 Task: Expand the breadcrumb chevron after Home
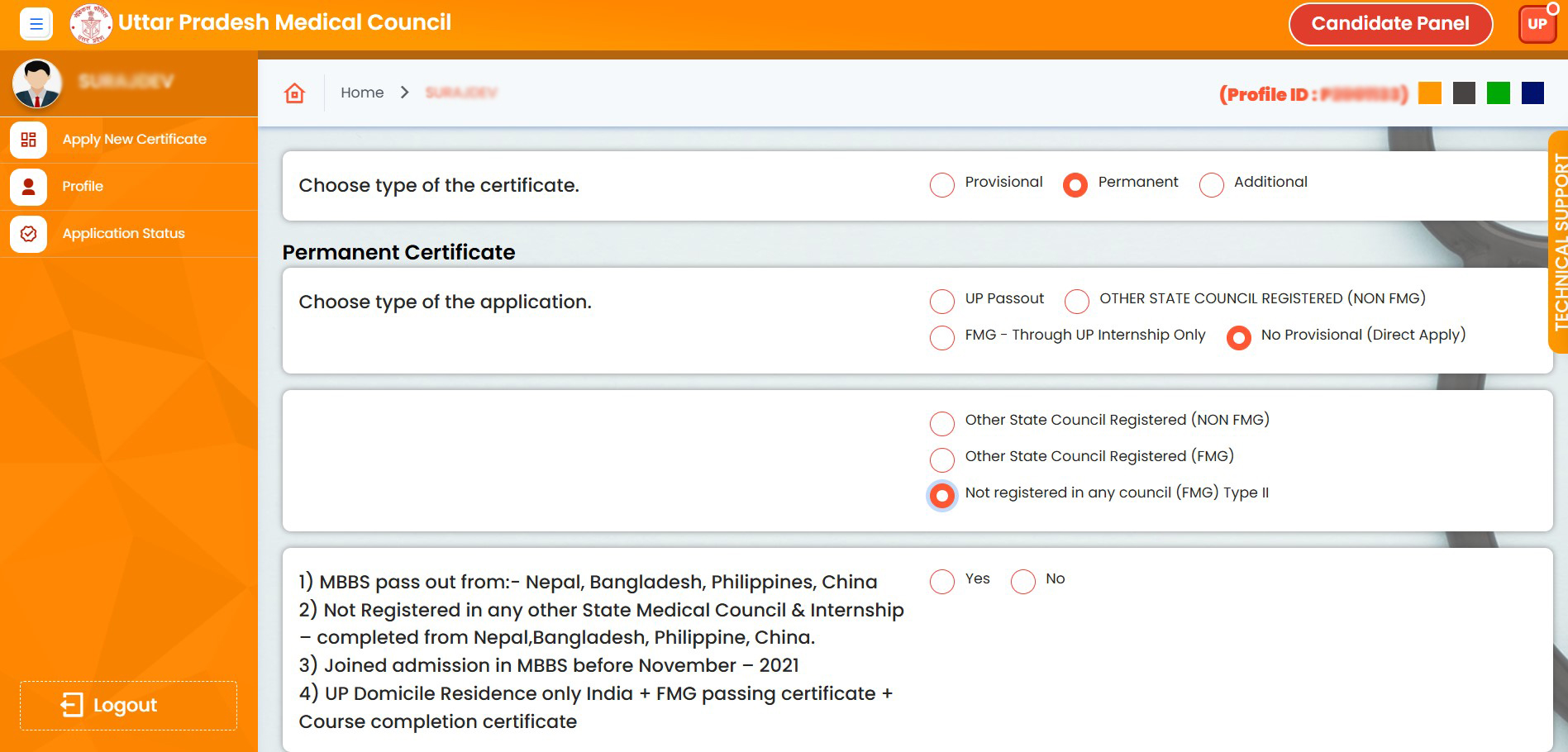[x=404, y=93]
